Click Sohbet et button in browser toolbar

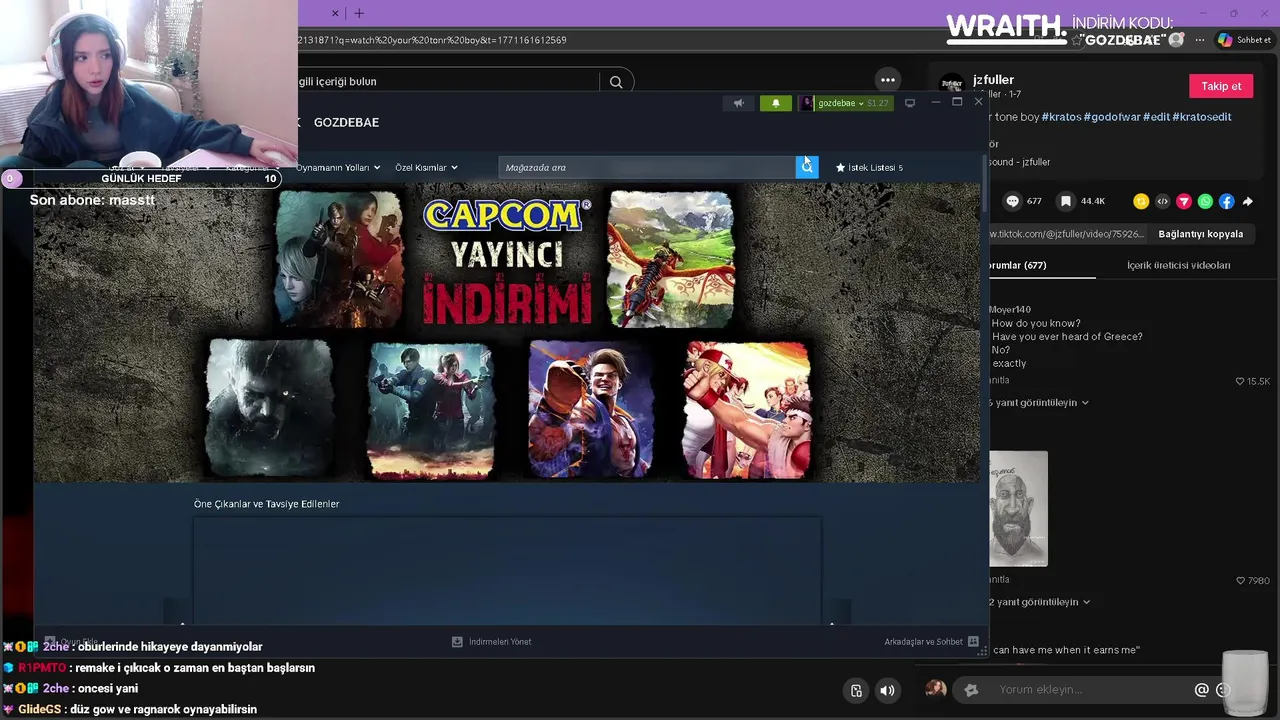1245,40
